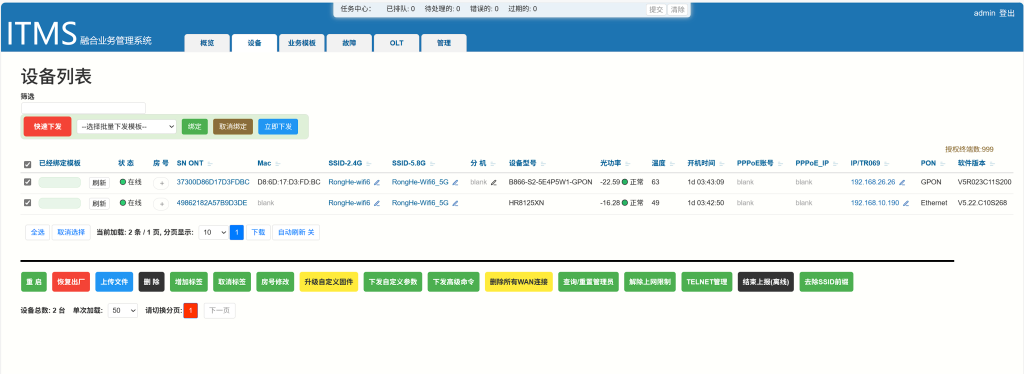Viewport: 1024px width, 374px height.
Task: Click the yellow 升级自定义固件 button
Action: pyautogui.click(x=328, y=282)
